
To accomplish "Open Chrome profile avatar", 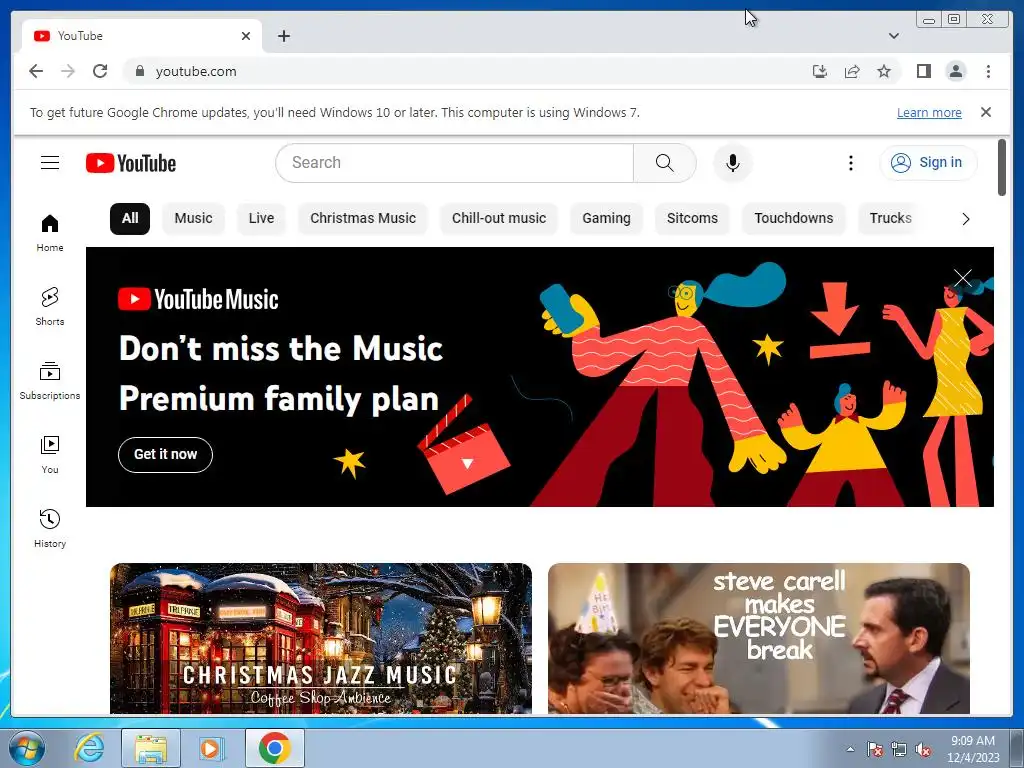I will pyautogui.click(x=955, y=71).
